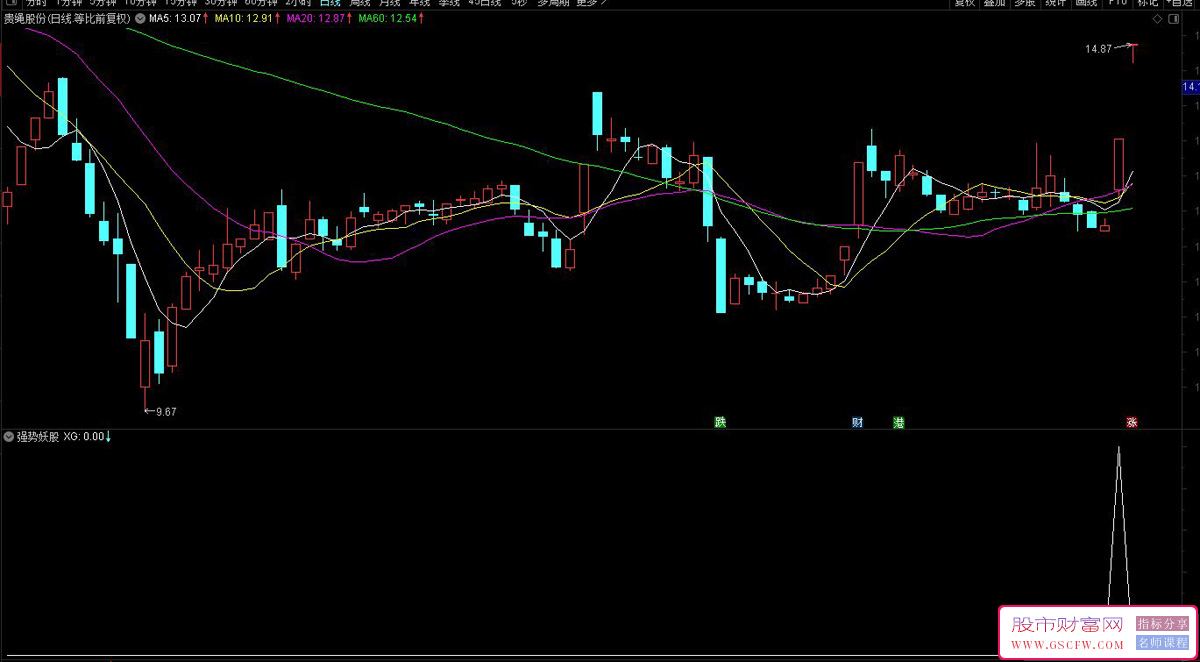Click the blue 财 event marker
The image size is (1200, 662).
[857, 422]
